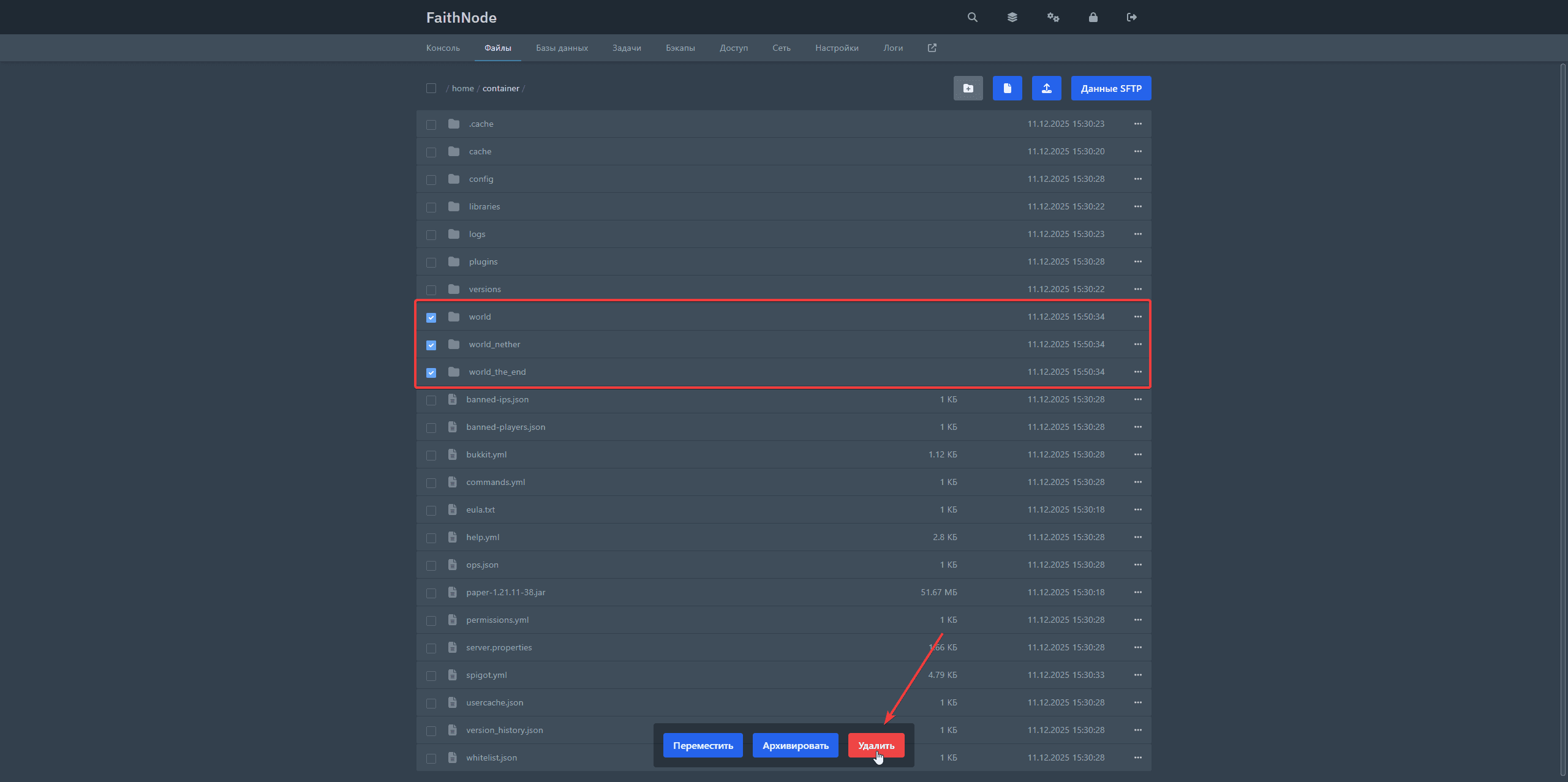Open the servers layers icon in header
This screenshot has width=1568, height=782.
1012,17
